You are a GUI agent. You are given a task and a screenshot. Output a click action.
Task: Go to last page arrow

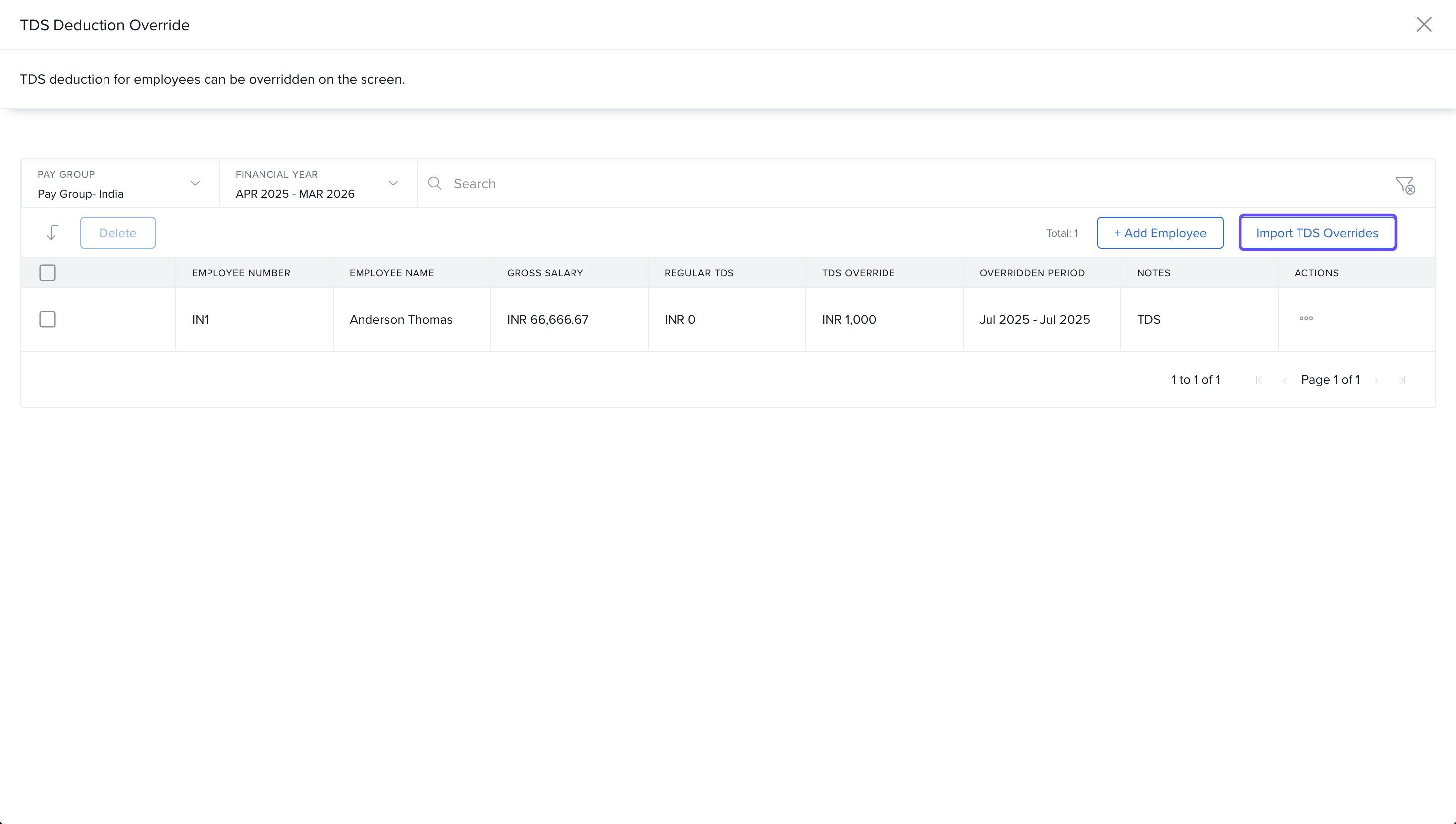tap(1402, 380)
